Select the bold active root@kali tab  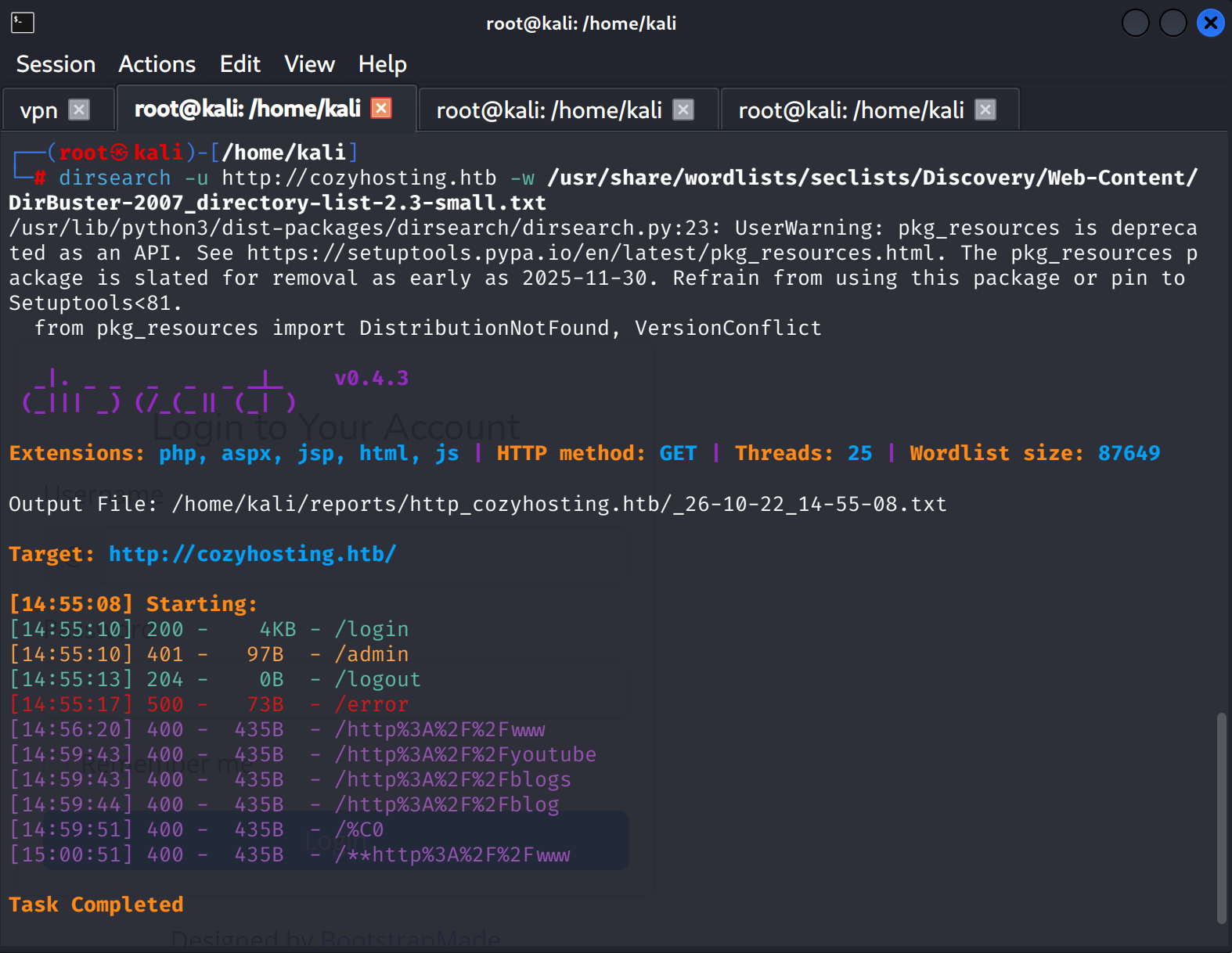[x=247, y=109]
